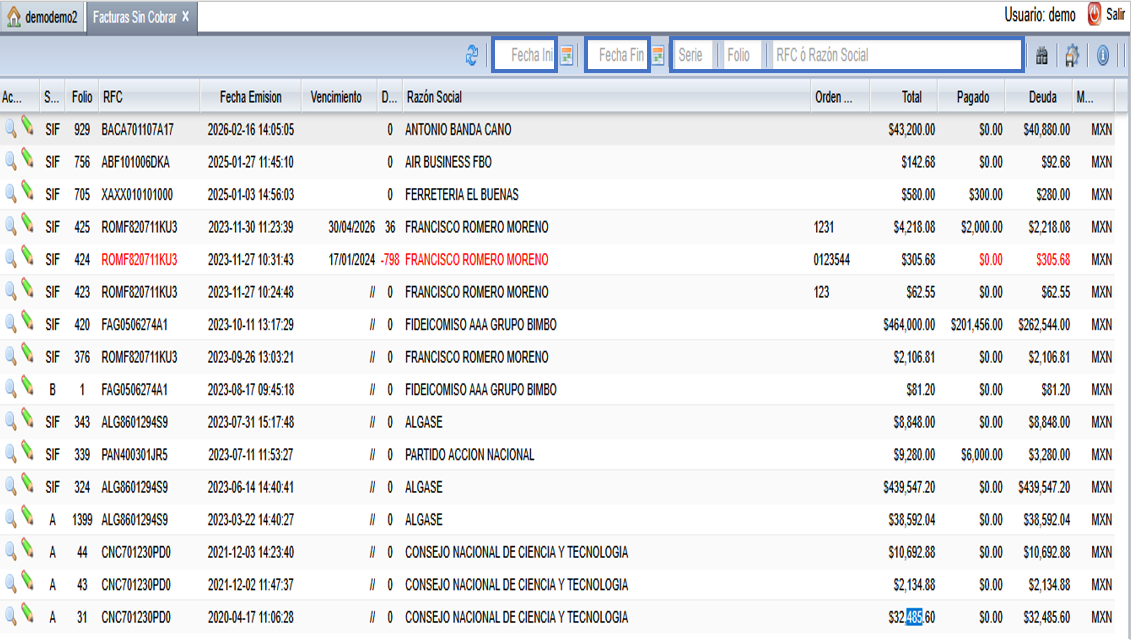Click green edit pencil for folio 44
This screenshot has height=640, width=1131.
[27, 548]
